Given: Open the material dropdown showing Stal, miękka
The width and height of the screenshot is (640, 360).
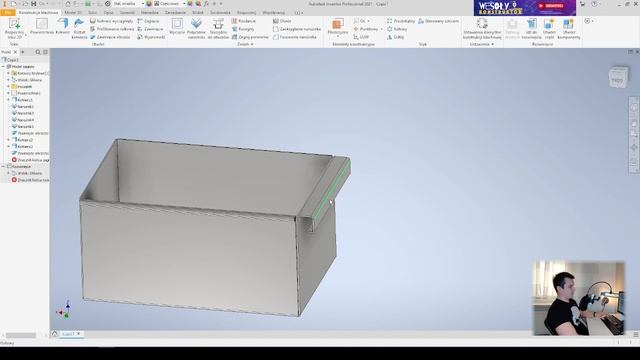Looking at the screenshot, I should point(128,4).
